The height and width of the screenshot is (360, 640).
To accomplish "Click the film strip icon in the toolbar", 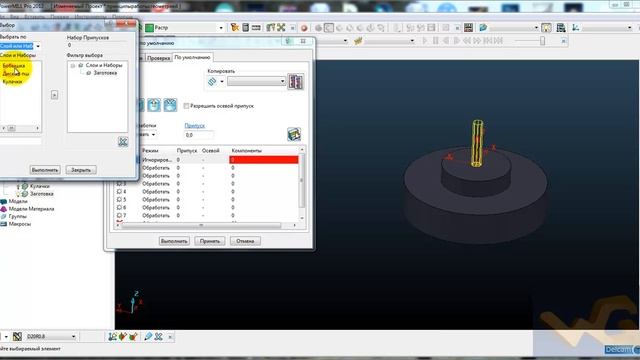I will click(468, 27).
